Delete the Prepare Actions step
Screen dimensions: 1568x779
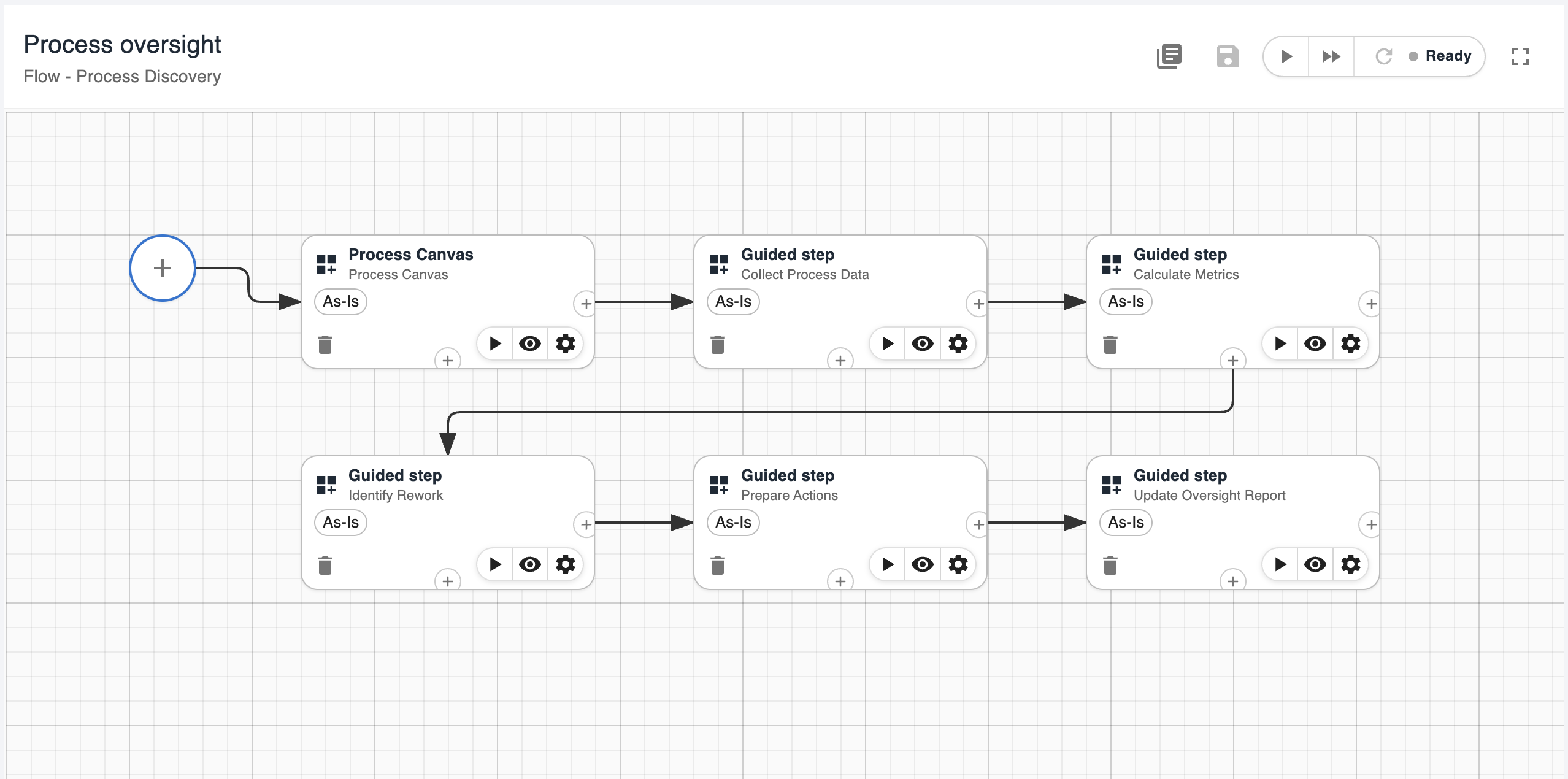(718, 566)
